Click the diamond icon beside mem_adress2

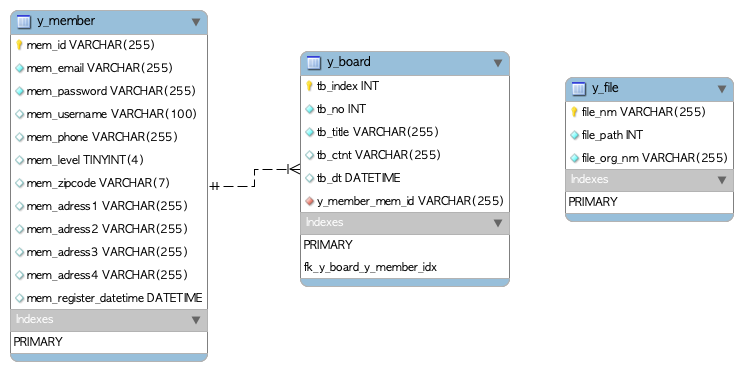19,229
